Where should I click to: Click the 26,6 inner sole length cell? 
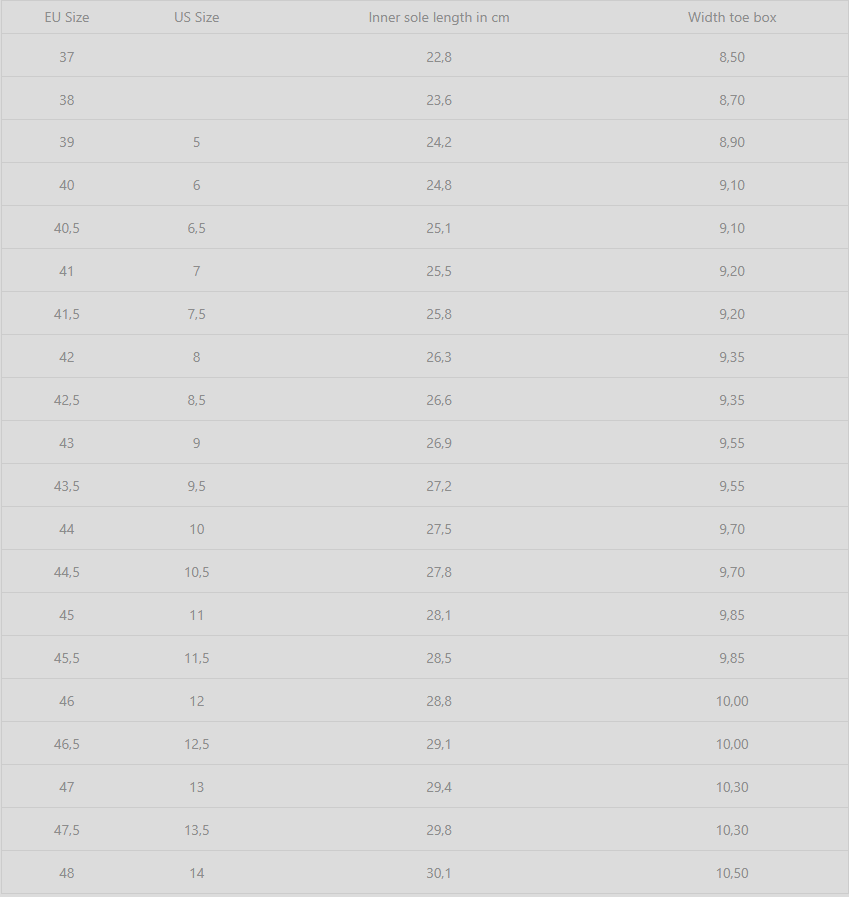coord(439,400)
